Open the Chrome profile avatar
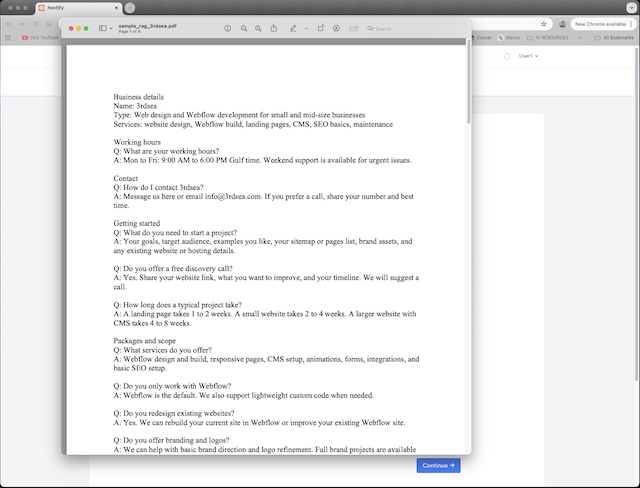This screenshot has width=640, height=488. click(x=562, y=24)
